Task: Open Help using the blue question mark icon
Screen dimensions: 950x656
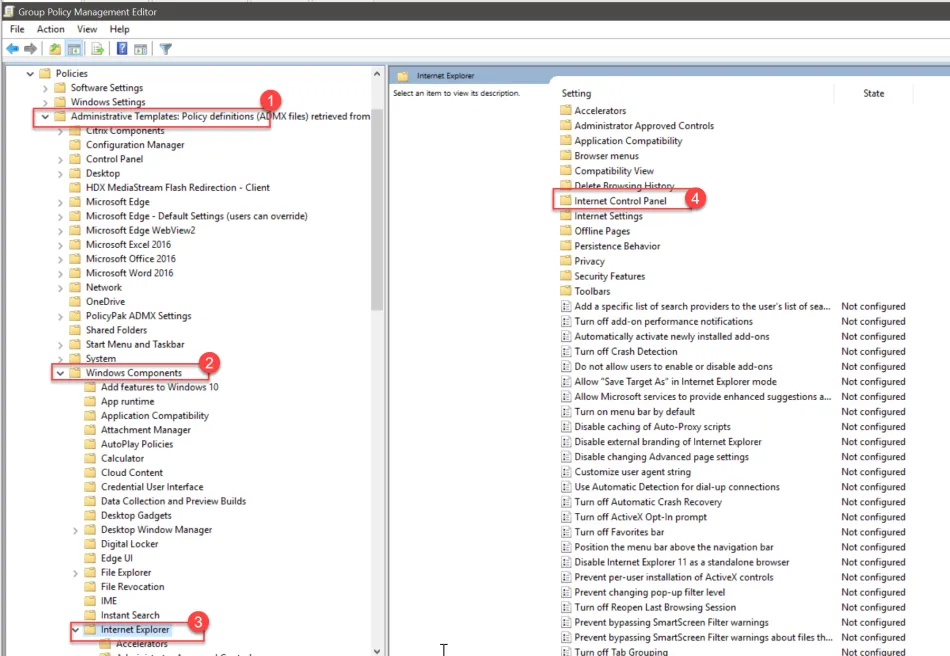Action: coord(122,49)
